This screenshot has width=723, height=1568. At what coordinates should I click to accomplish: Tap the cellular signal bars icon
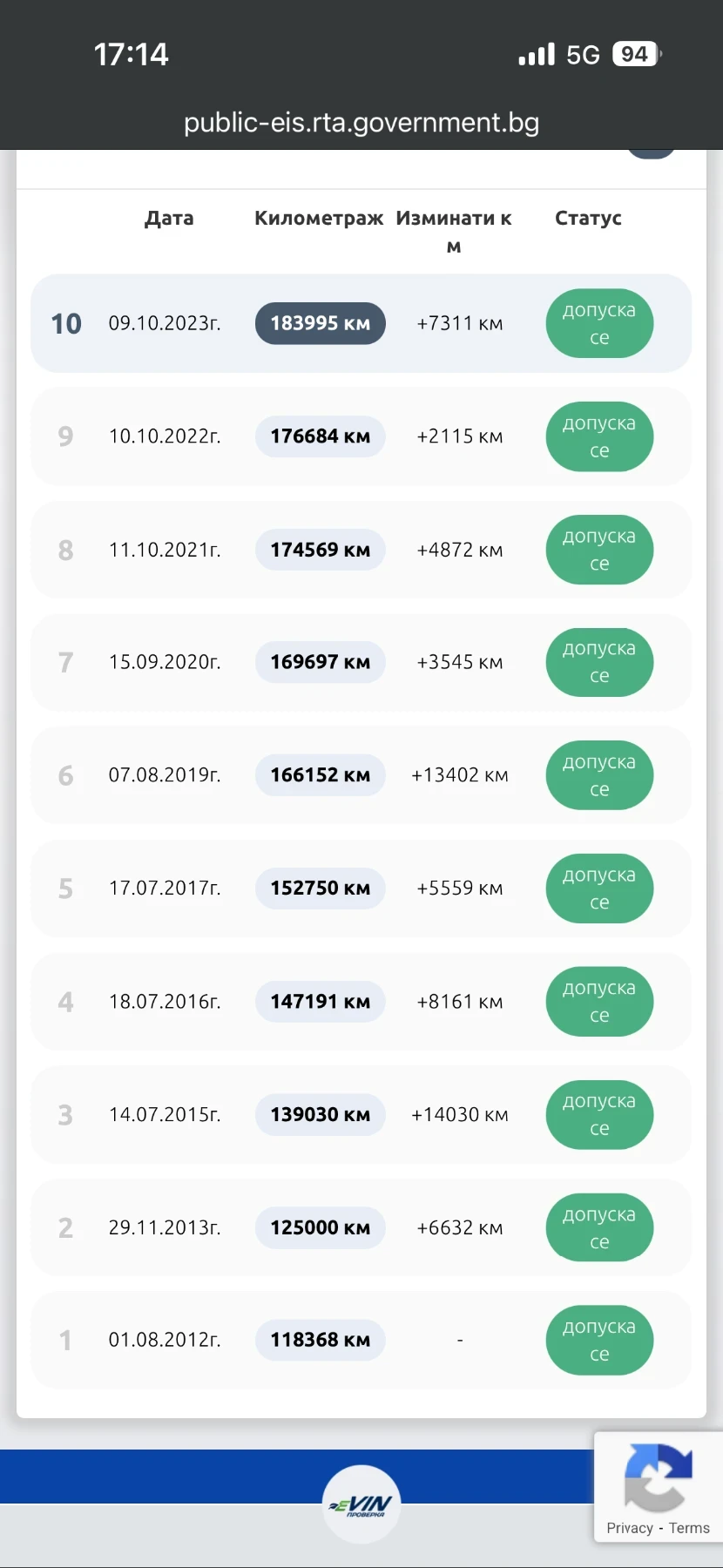[536, 55]
